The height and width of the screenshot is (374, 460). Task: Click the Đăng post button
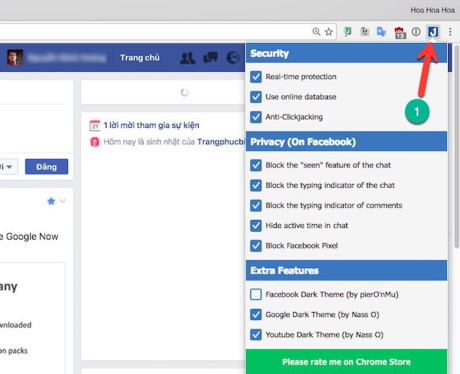[x=46, y=167]
